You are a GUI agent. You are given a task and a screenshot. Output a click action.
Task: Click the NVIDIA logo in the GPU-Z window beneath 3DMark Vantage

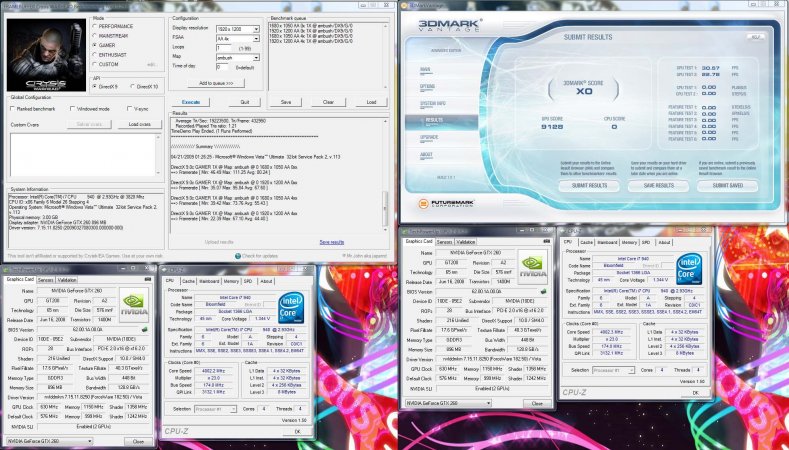pos(532,267)
